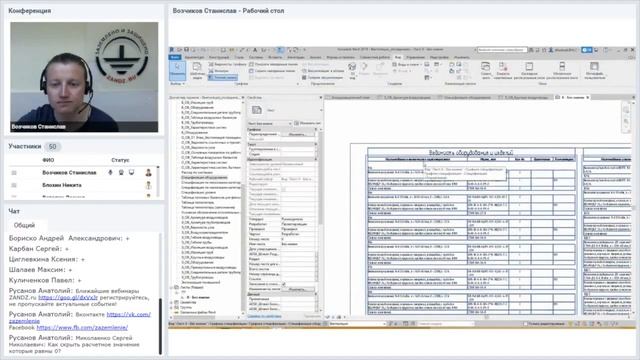640x360 pixels.
Task: Toggle the 'appears in sheet list' checkbox in Properties
Action: (283, 284)
